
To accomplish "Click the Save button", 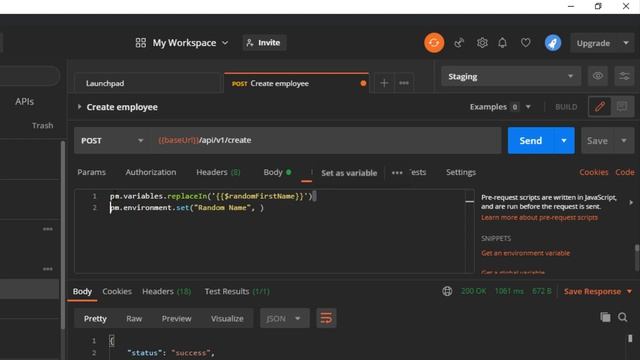I will [598, 140].
